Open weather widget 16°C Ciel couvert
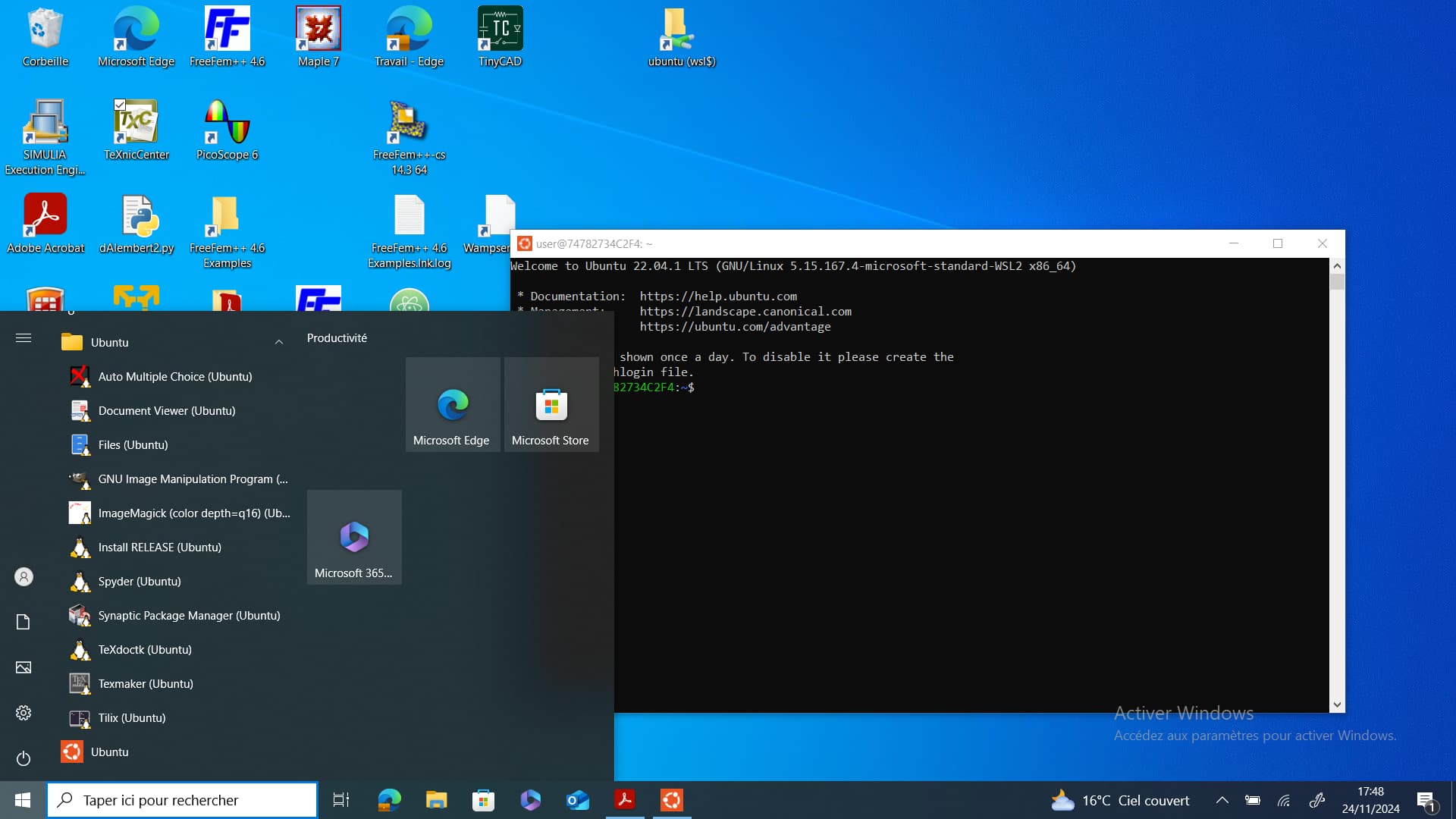The image size is (1456, 819). (1120, 801)
